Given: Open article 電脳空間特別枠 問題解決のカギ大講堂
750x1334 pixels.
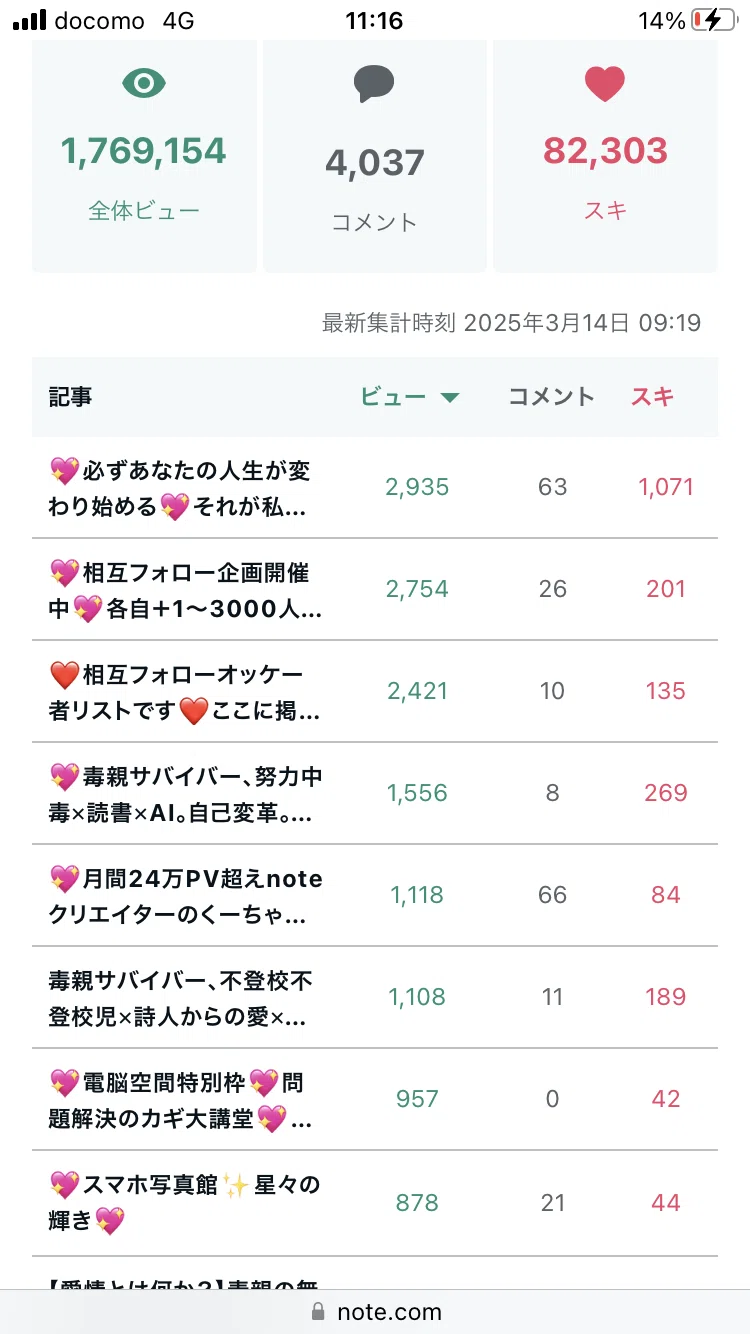Looking at the screenshot, I should coord(187,1100).
